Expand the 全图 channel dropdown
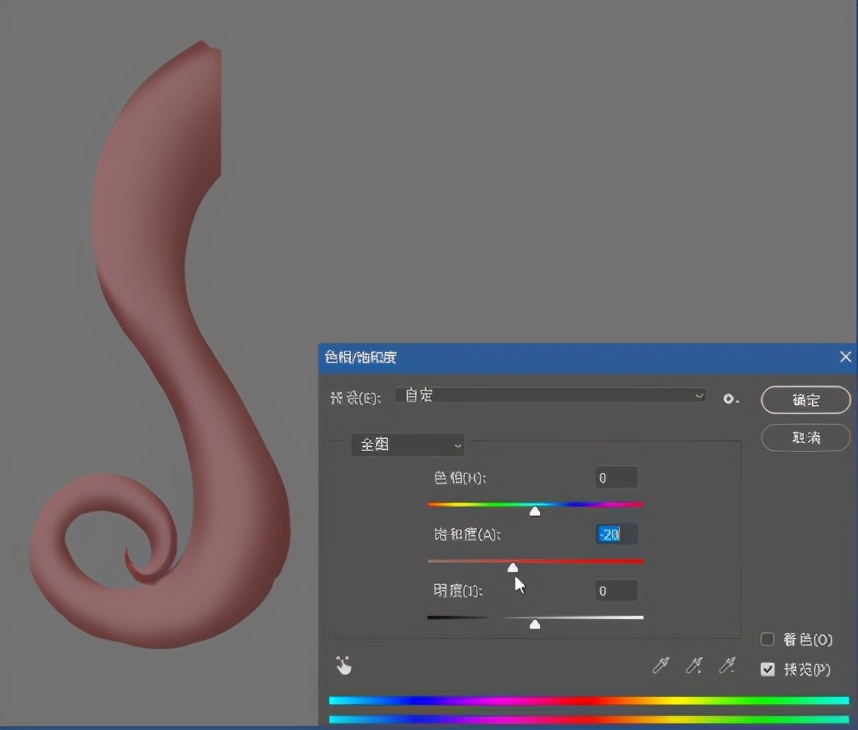 pos(408,444)
